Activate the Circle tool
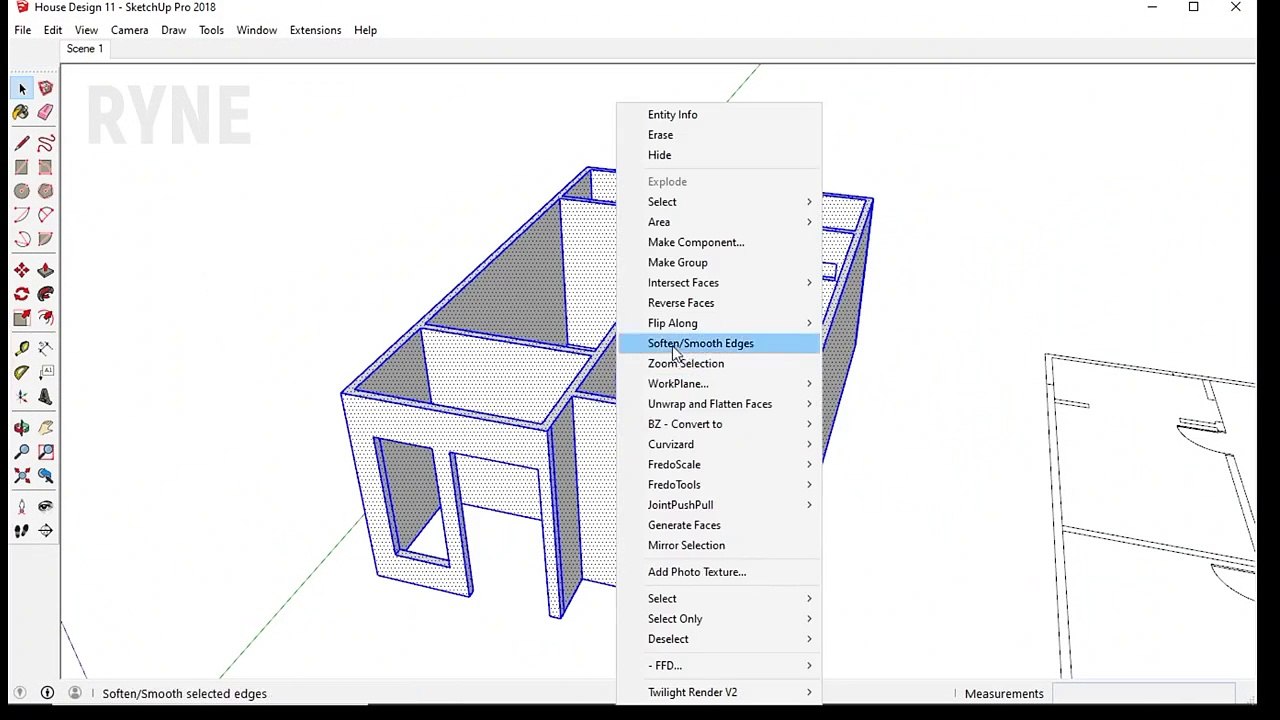The width and height of the screenshot is (1280, 720). coord(22,191)
